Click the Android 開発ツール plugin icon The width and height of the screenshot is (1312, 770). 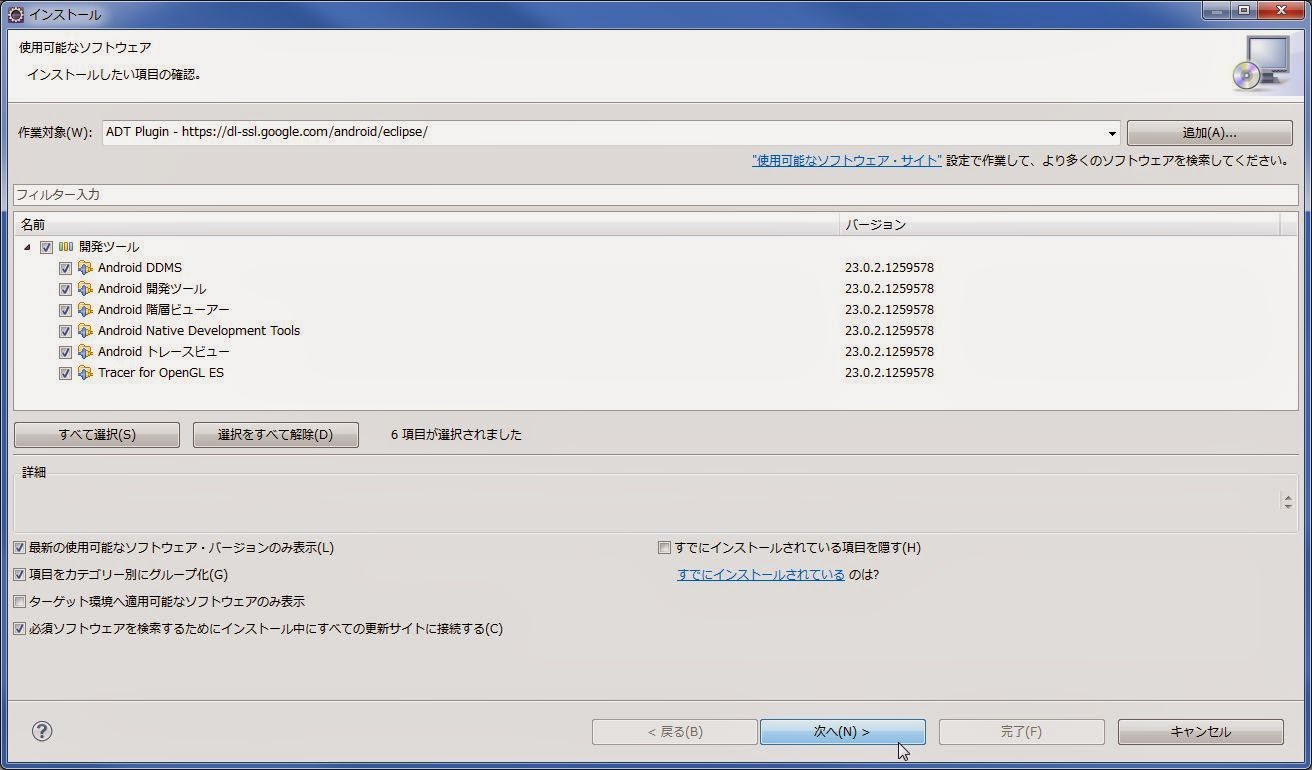coord(85,289)
